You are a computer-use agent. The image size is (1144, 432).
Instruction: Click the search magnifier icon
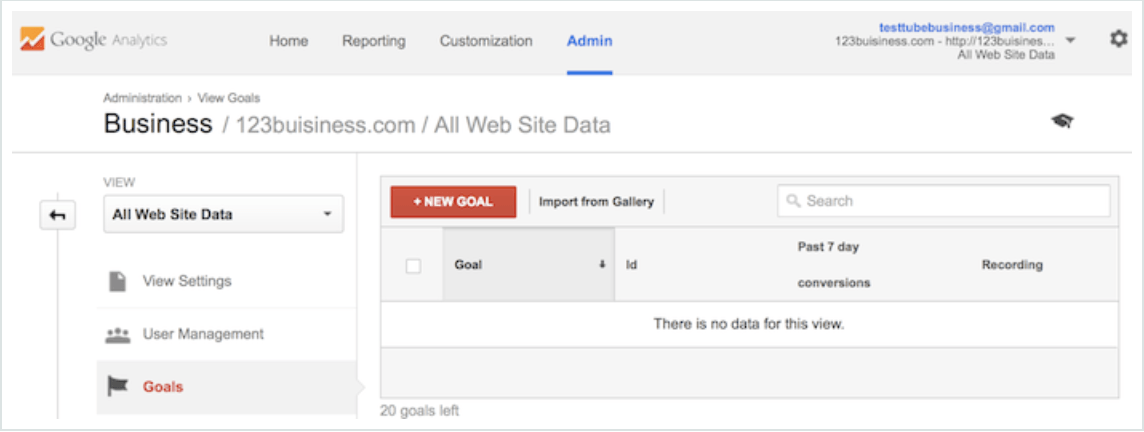coord(794,201)
